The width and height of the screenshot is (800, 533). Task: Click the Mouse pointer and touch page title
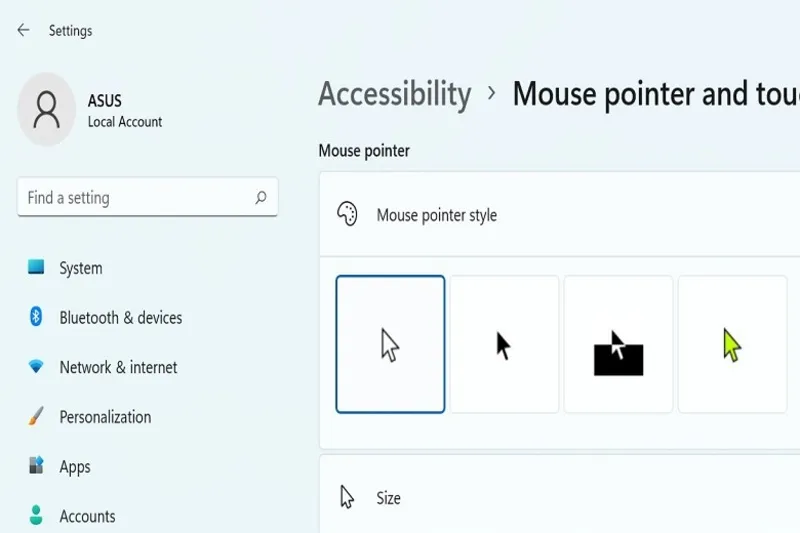[656, 94]
